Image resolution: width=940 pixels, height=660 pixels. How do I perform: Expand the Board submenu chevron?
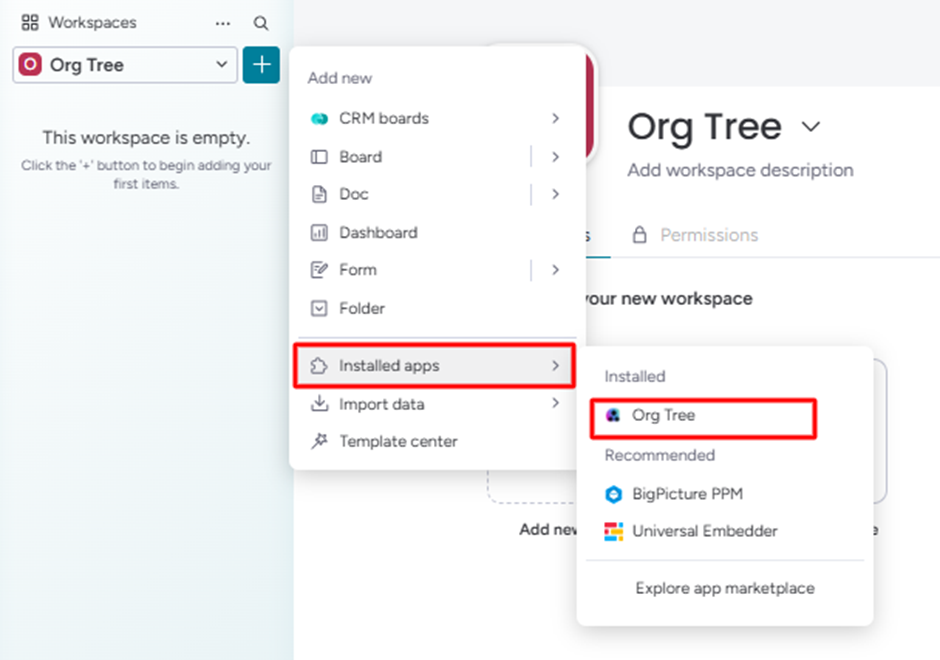pyautogui.click(x=555, y=156)
